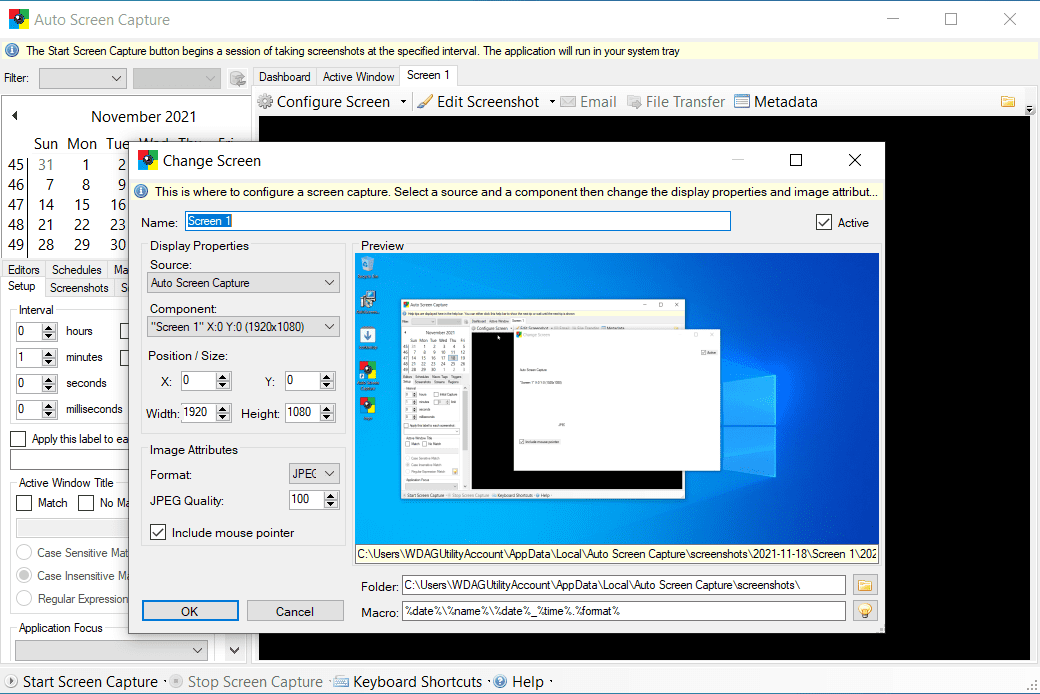The width and height of the screenshot is (1040, 694).
Task: Click the lightbulb macro help icon
Action: tap(865, 610)
